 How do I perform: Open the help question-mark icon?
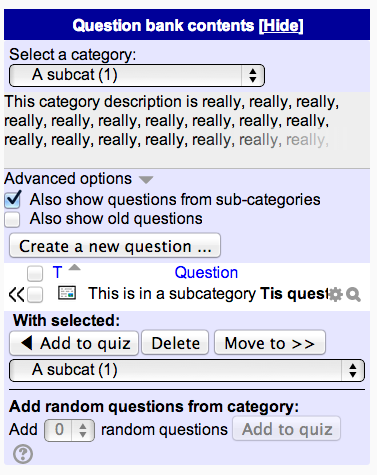click(23, 454)
